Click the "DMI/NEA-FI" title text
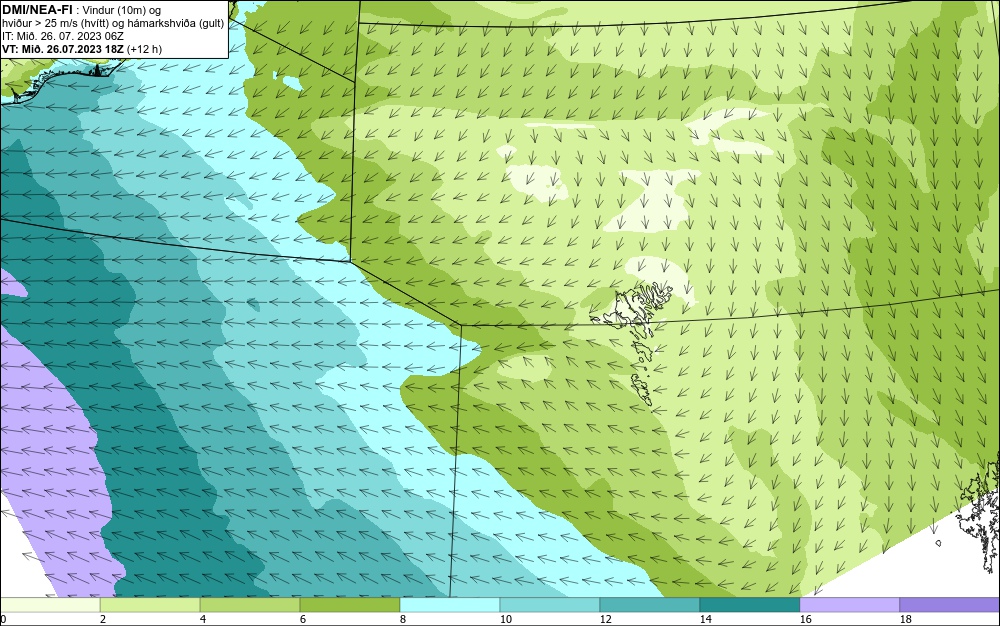This screenshot has width=1000, height=626. [36, 10]
